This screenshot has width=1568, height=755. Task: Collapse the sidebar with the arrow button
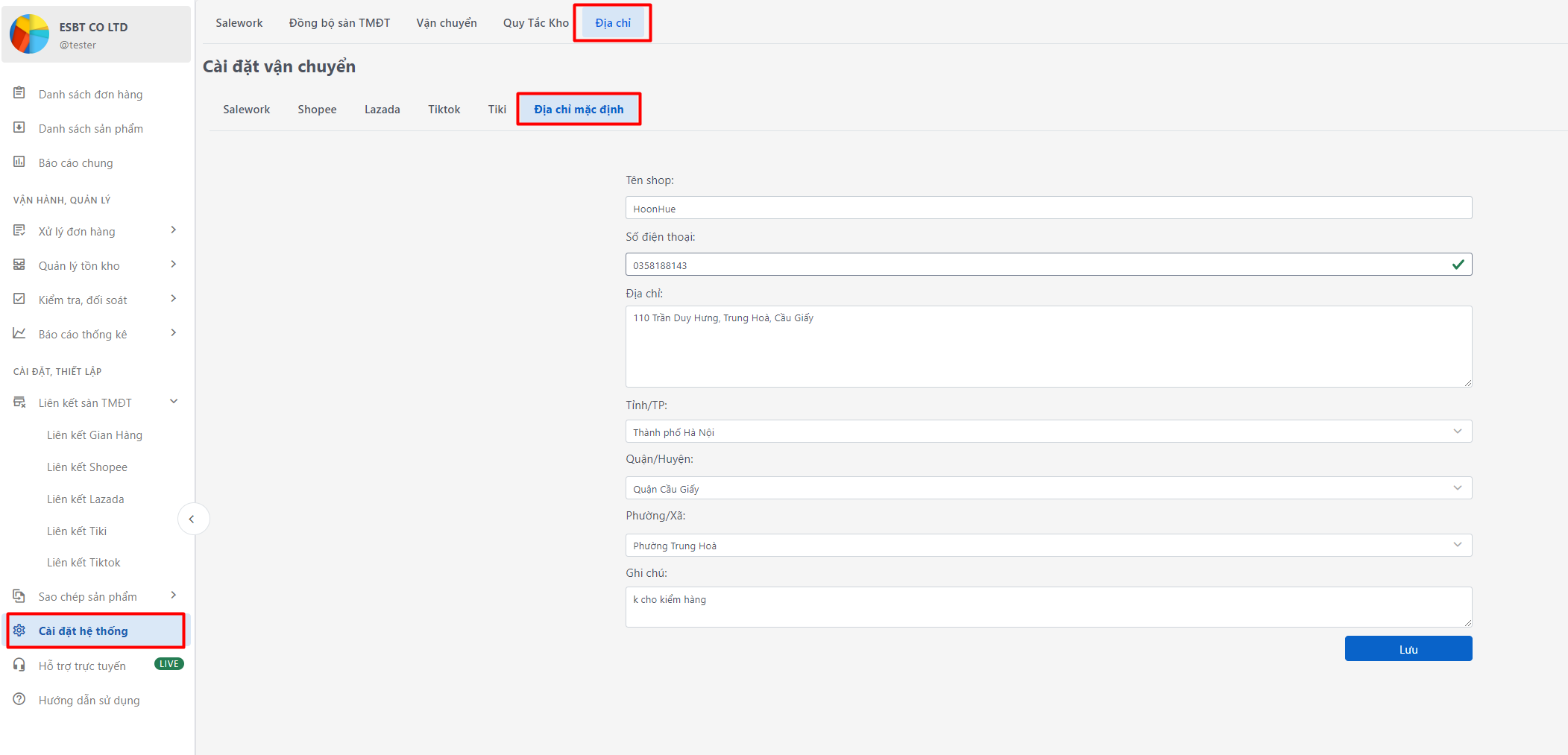(192, 519)
